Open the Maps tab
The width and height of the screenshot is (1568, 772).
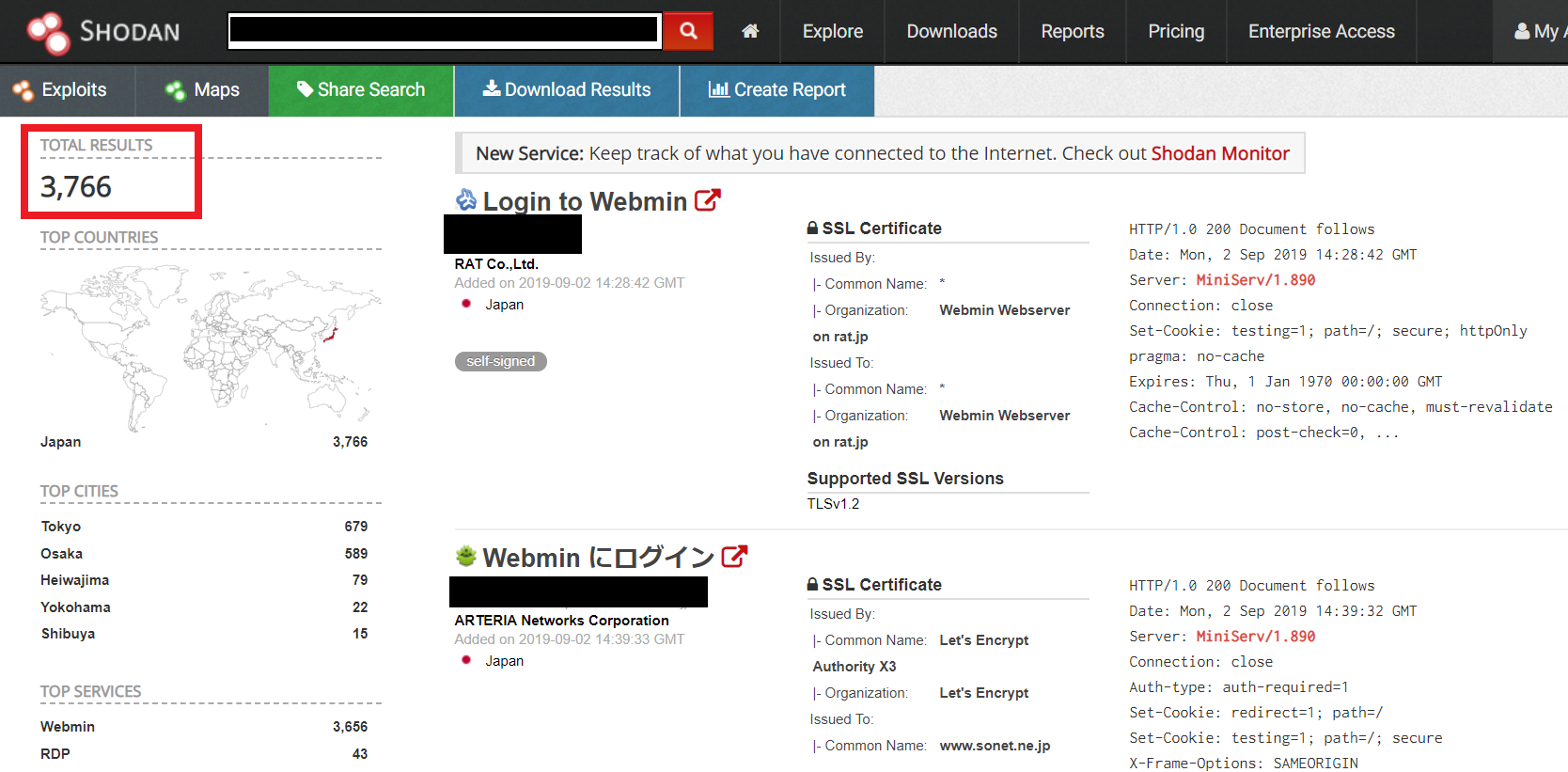pos(202,90)
